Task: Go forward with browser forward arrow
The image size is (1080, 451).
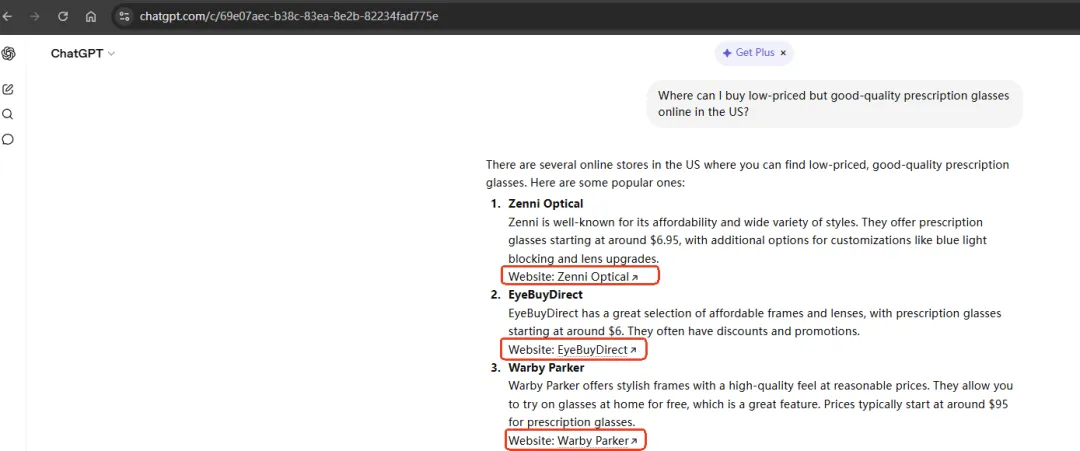Action: coord(34,17)
